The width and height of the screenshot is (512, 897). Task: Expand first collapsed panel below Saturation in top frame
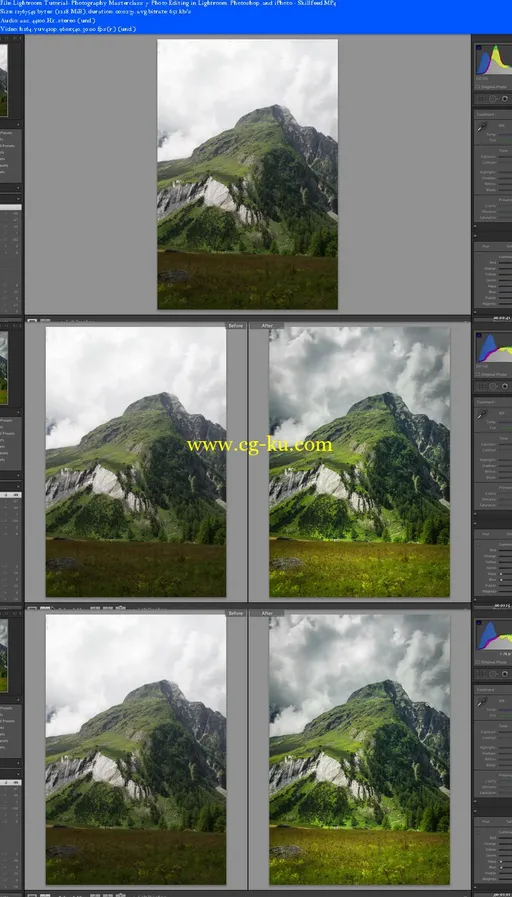pos(475,226)
